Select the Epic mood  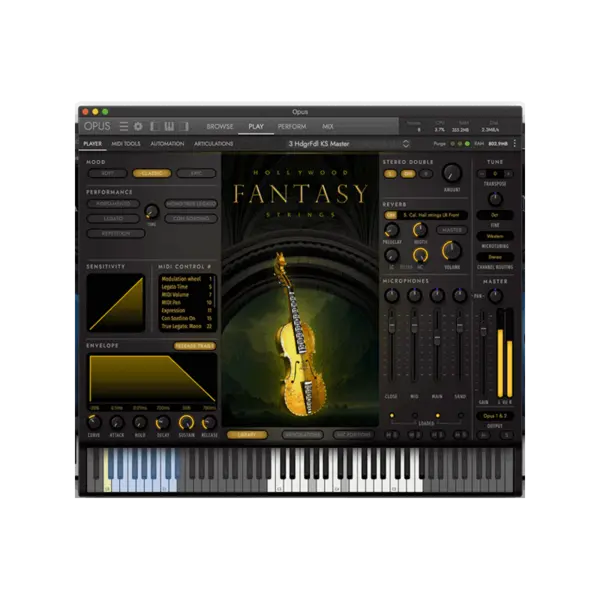click(196, 173)
